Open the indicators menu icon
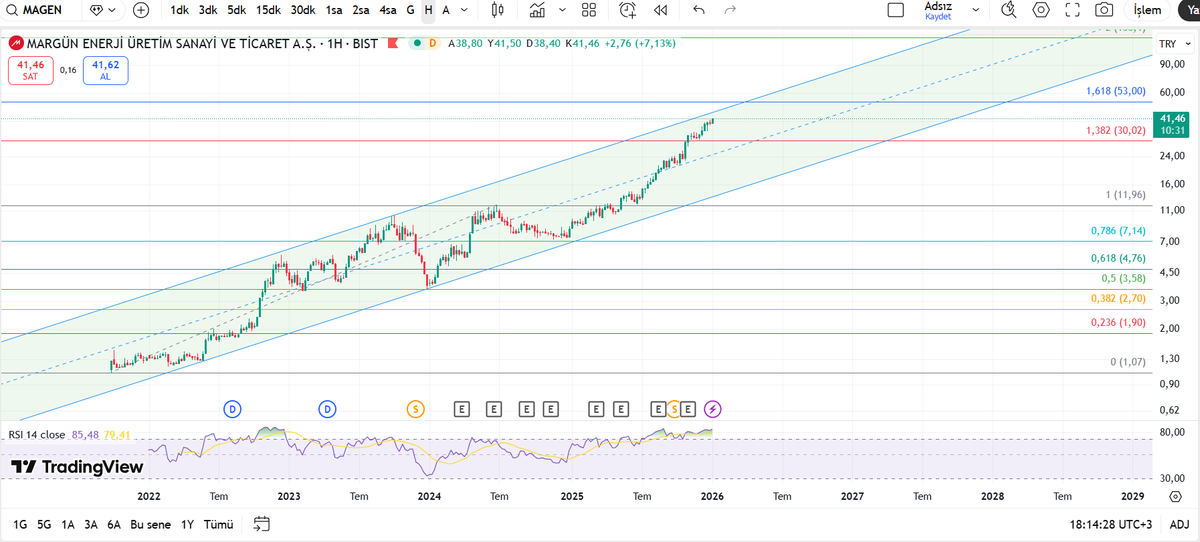This screenshot has height=542, width=1200. (x=538, y=10)
